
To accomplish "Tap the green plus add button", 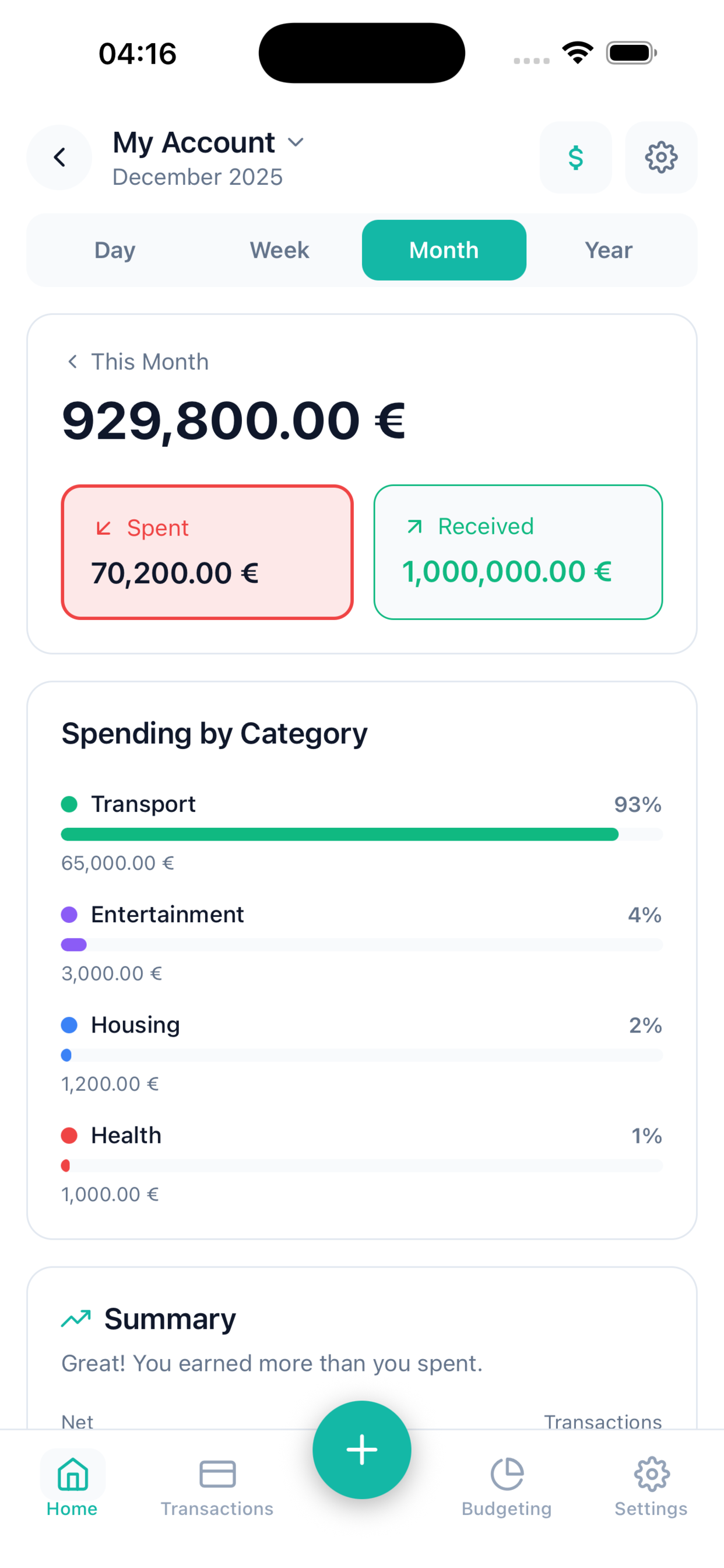I will coord(361,1450).
